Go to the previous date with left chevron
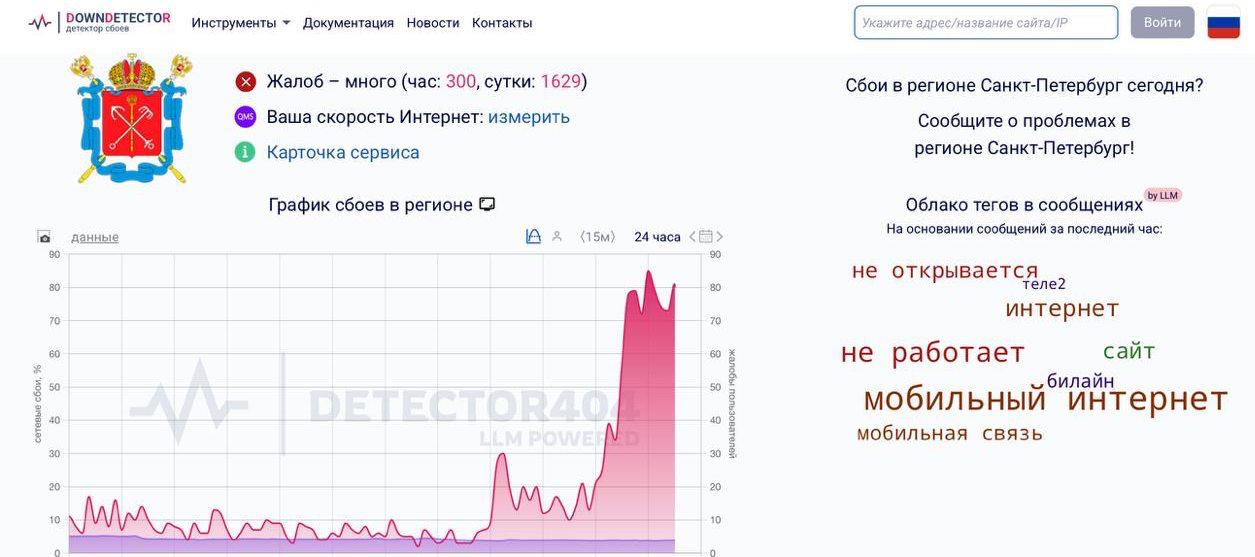1255x557 pixels. pos(692,237)
